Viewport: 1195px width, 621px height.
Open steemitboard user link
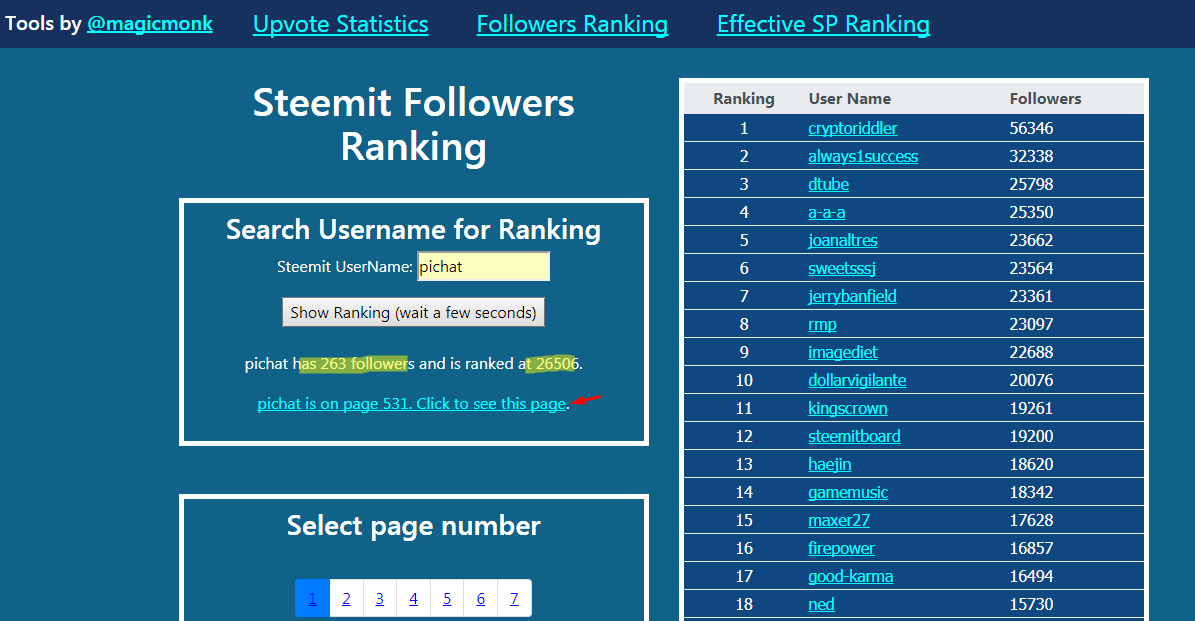[x=854, y=437]
